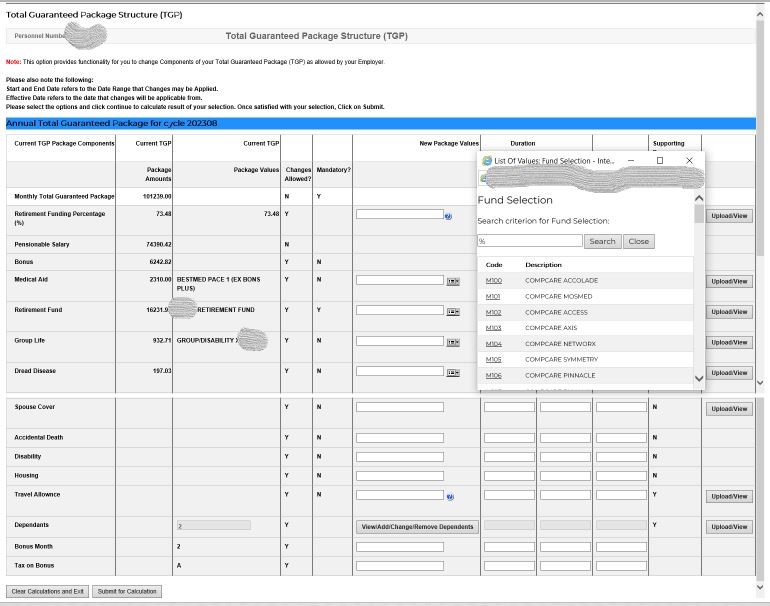Open the Retirement Fund list-of-values picker

pos(452,312)
